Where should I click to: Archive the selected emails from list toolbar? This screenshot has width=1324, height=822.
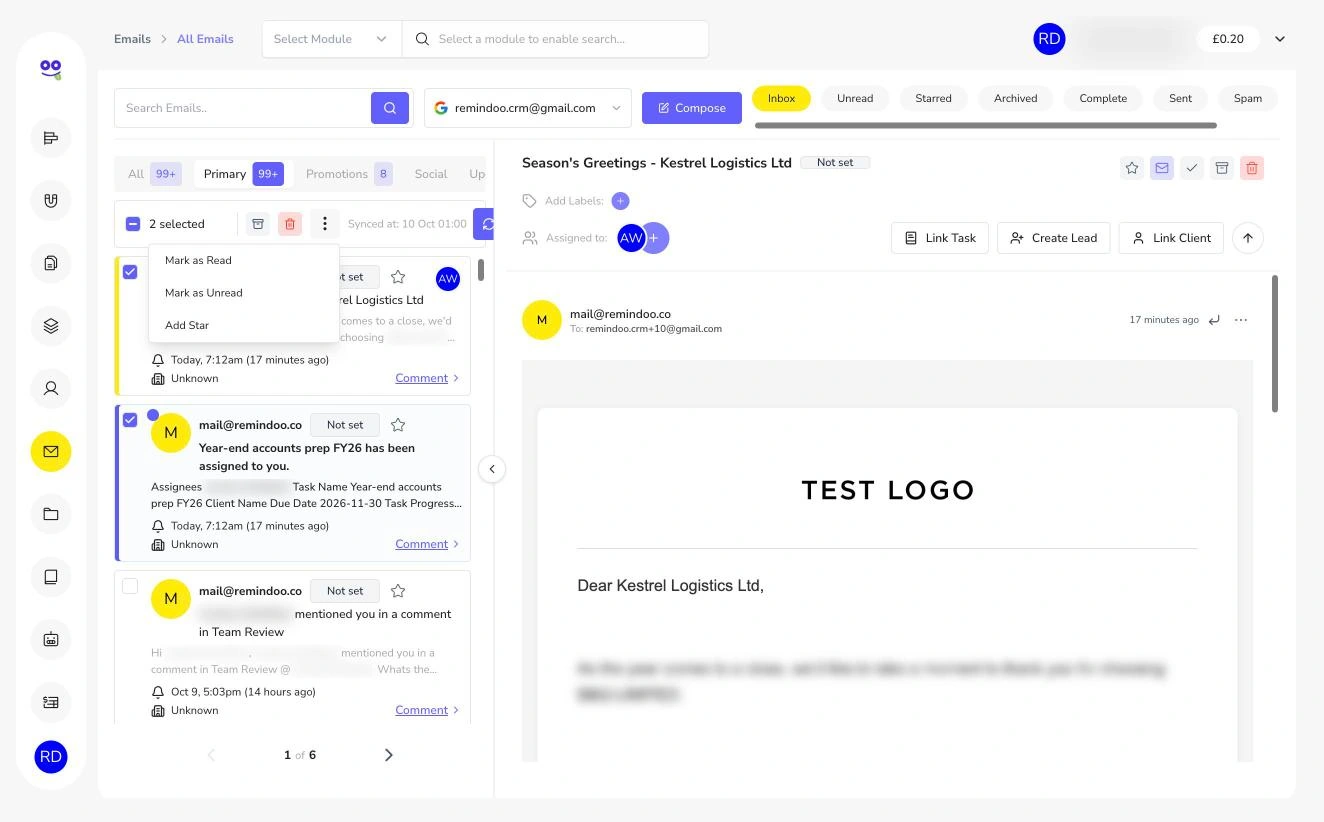click(x=258, y=224)
